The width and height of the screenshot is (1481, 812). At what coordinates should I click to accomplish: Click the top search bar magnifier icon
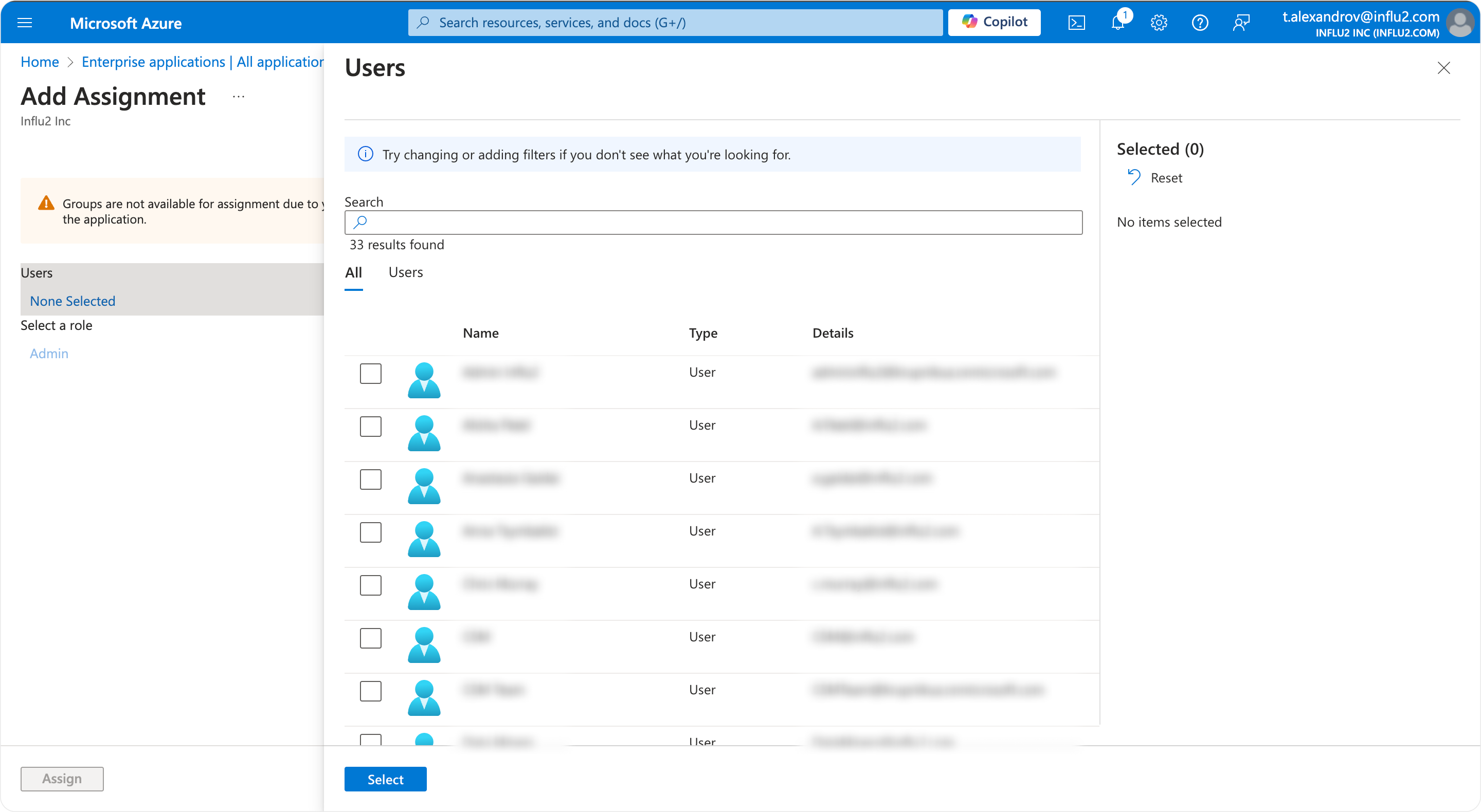[424, 23]
